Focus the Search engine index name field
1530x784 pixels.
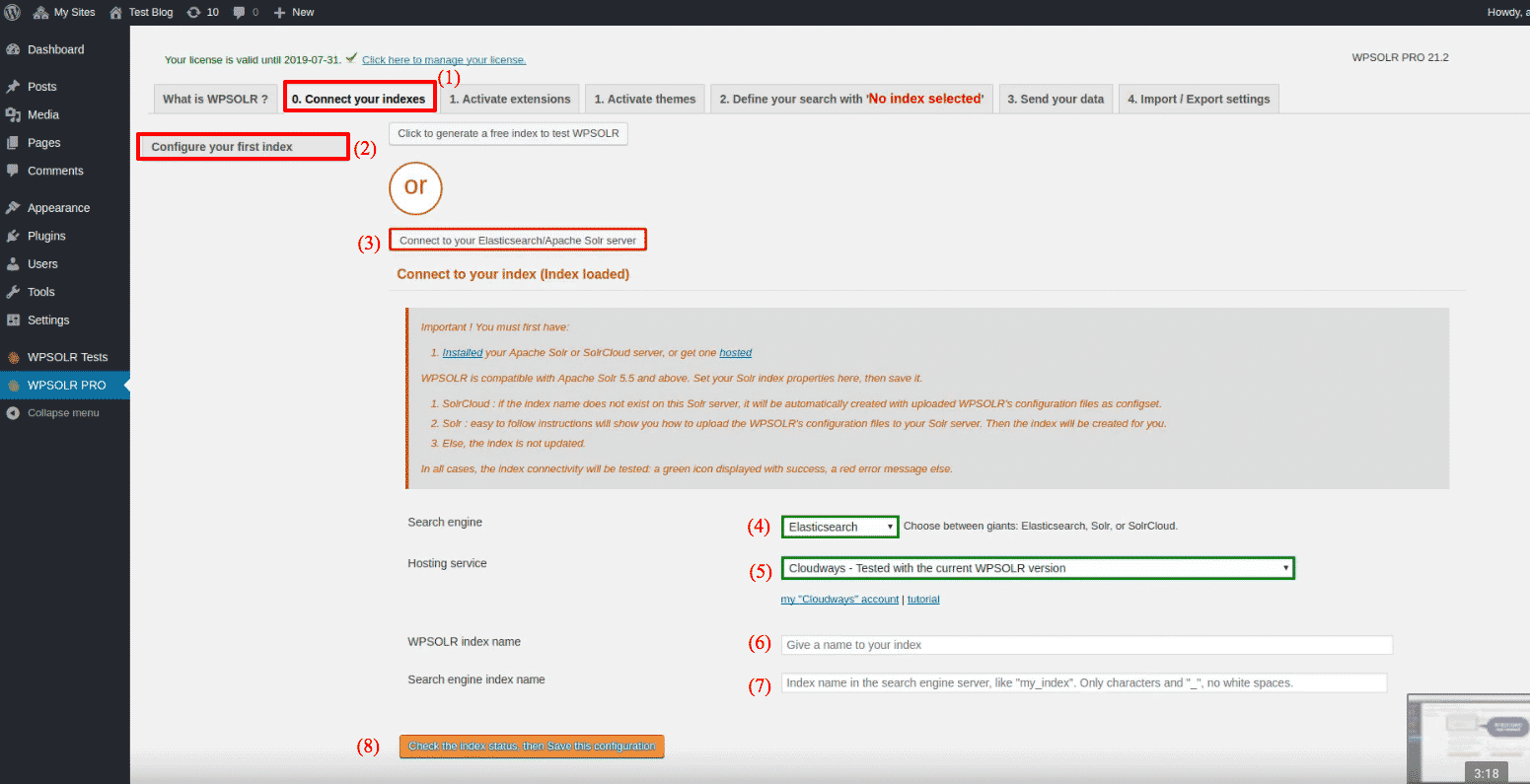click(x=1084, y=682)
